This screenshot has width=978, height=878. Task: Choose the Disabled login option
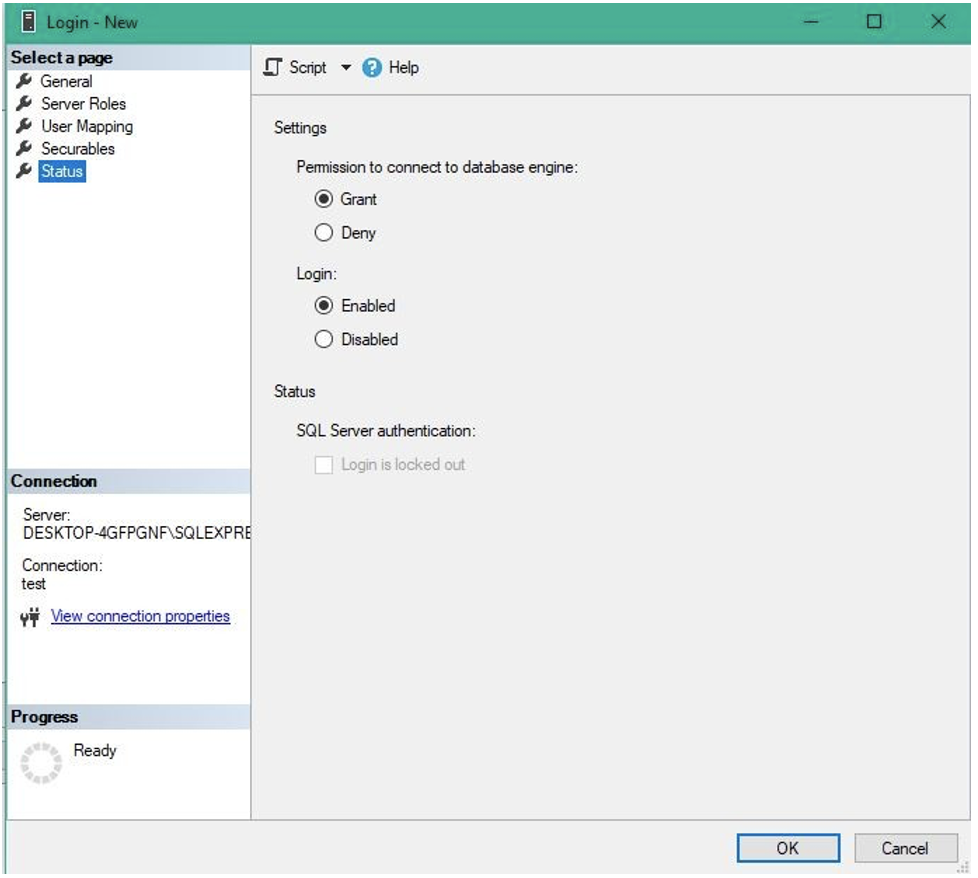point(323,340)
